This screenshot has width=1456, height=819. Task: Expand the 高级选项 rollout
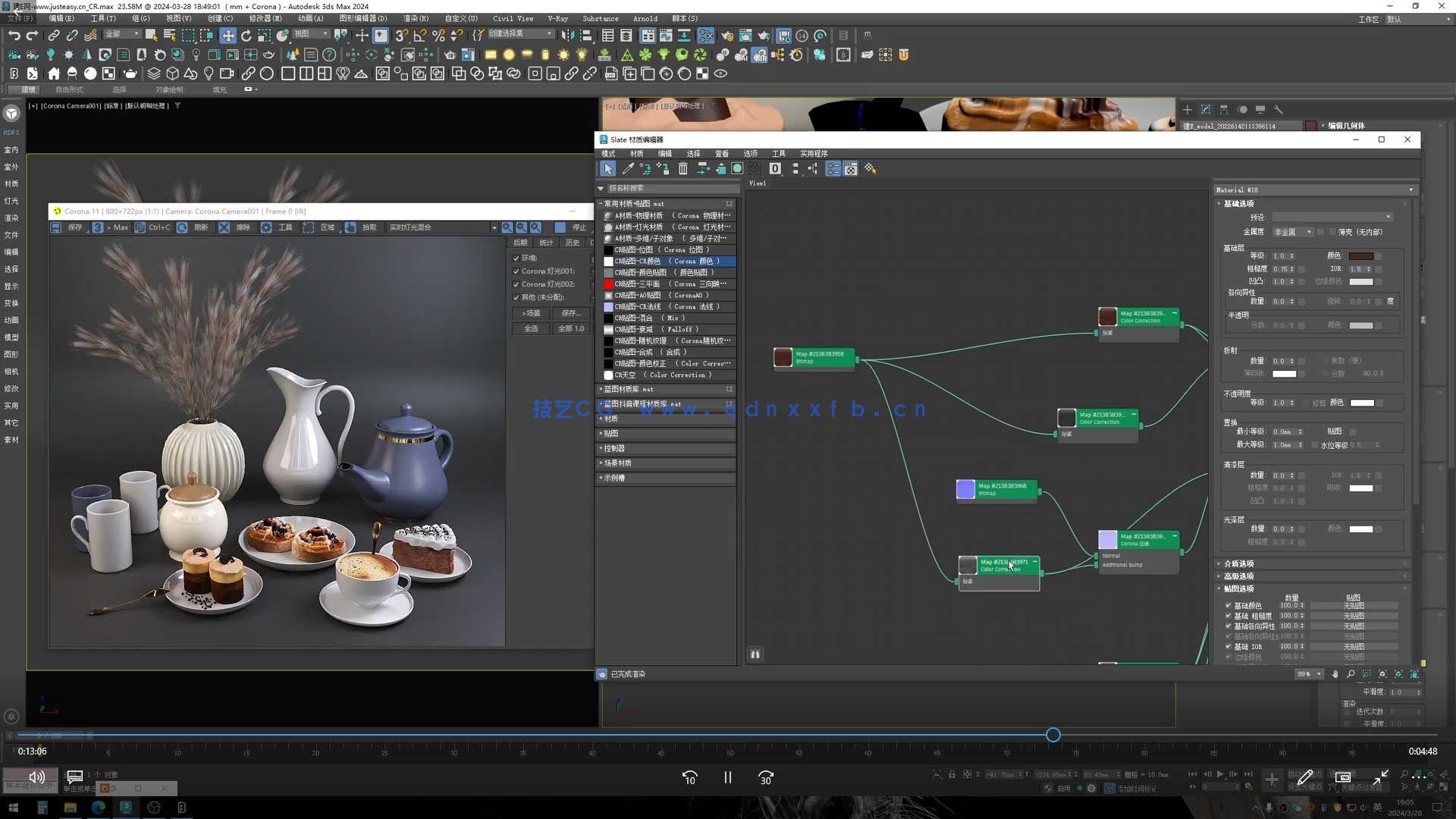pos(1238,576)
